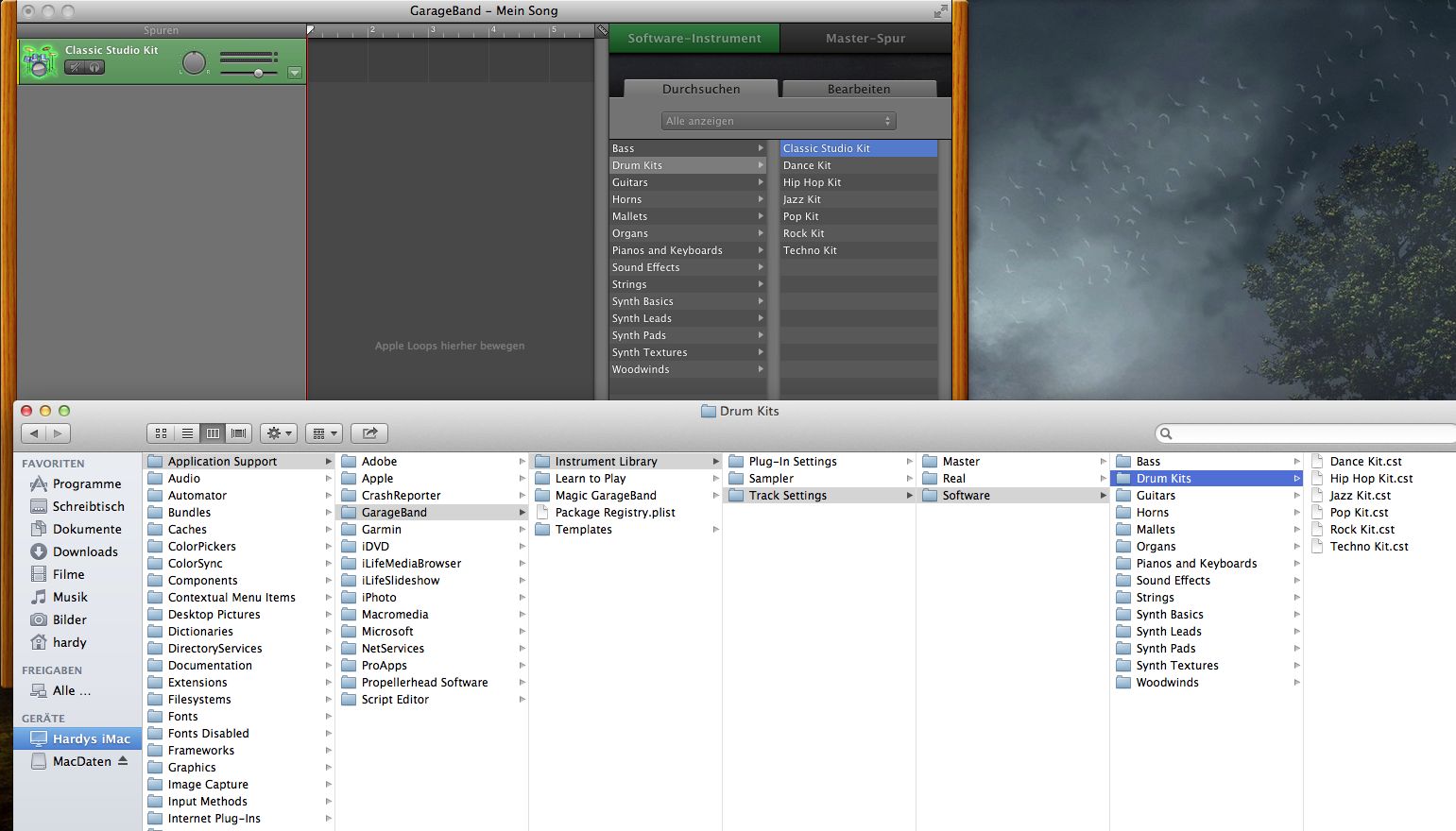Click the timeline ruler grid button
The height and width of the screenshot is (831, 1456).
[601, 30]
